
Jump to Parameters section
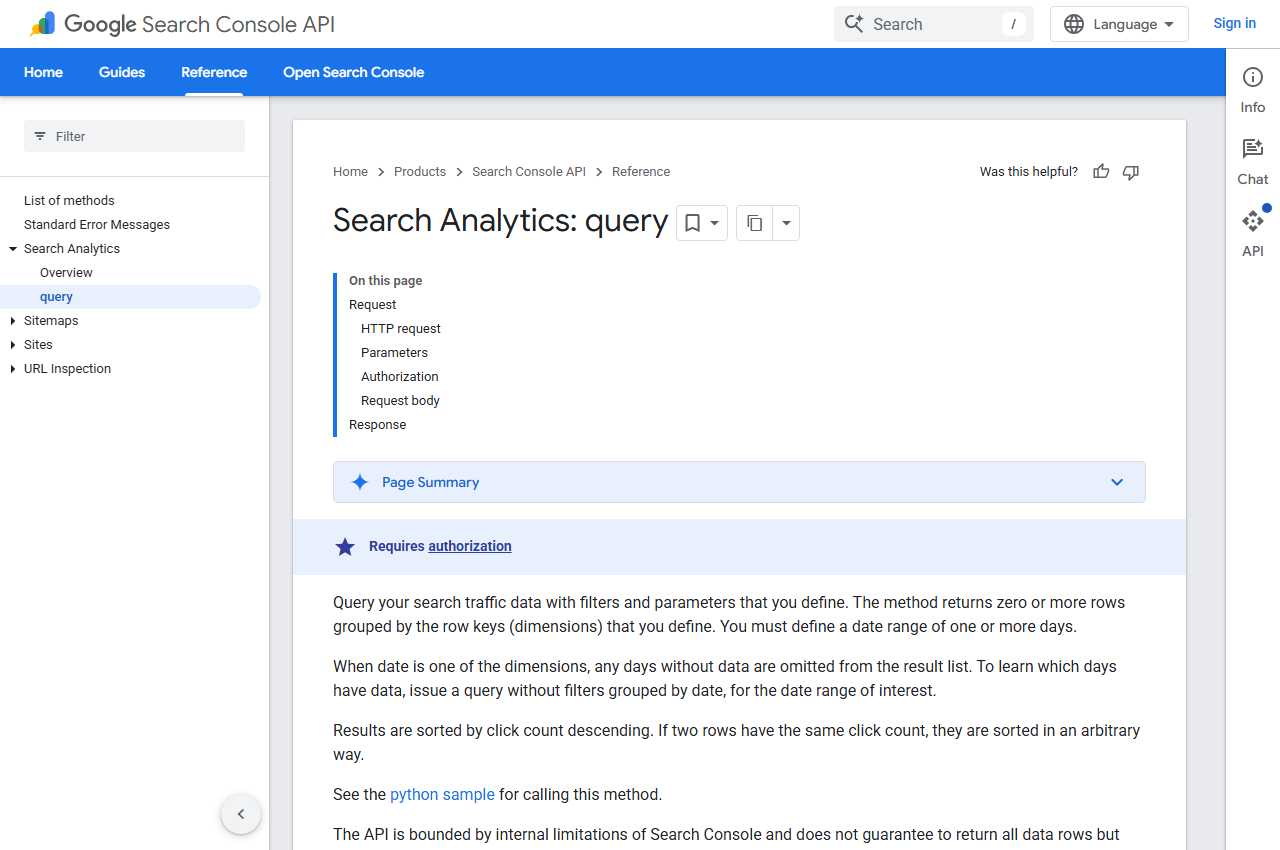coord(394,353)
